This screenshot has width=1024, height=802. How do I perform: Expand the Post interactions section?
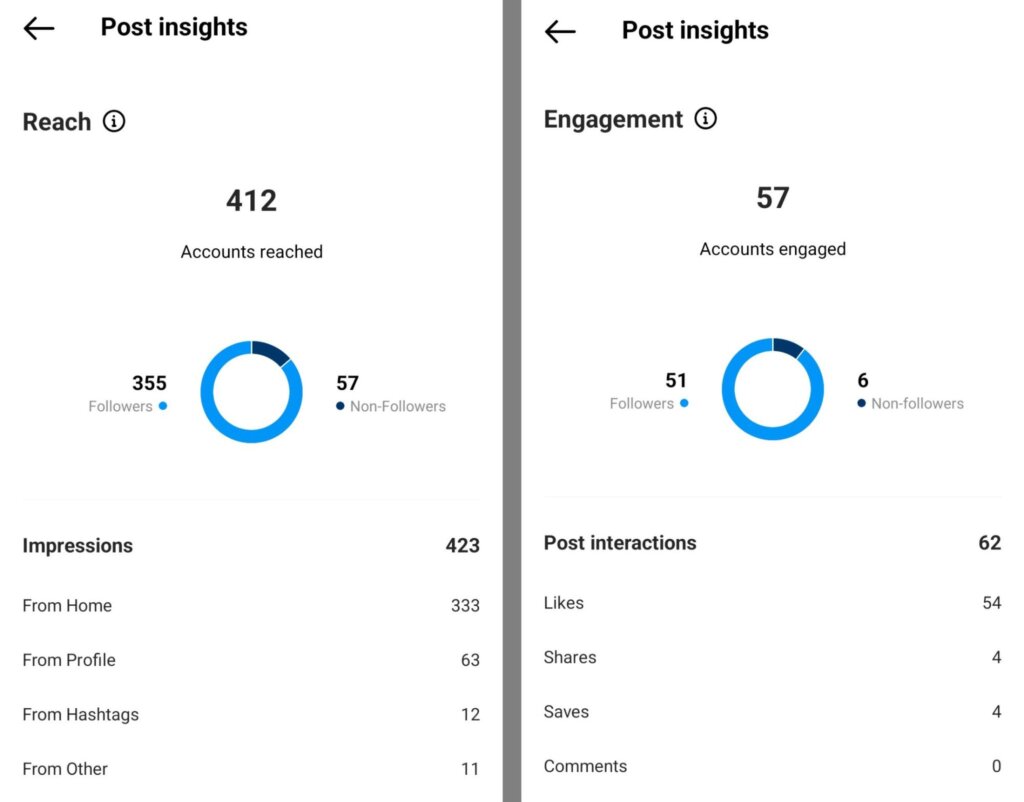[x=619, y=543]
